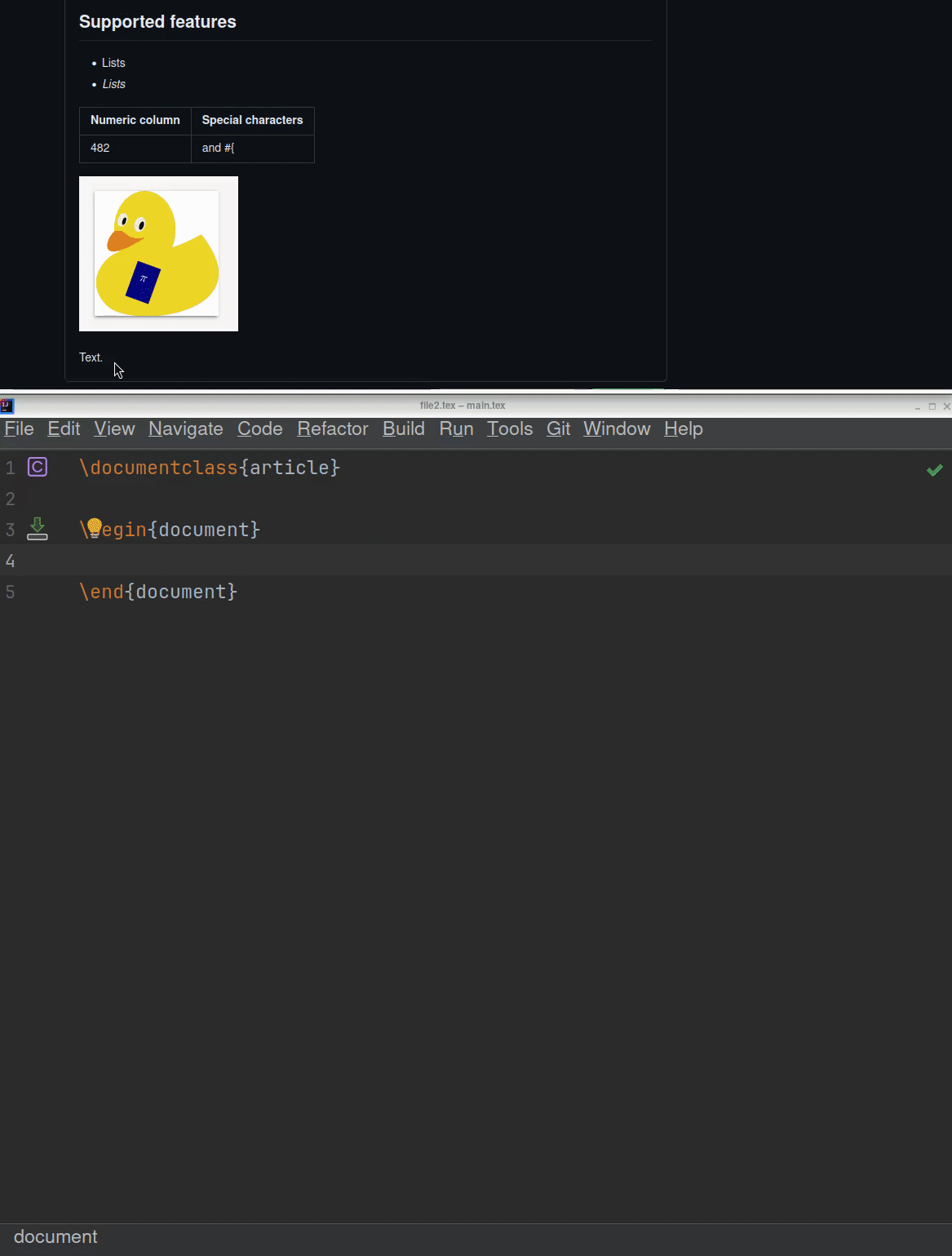Open the Tools menu
Image resolution: width=952 pixels, height=1256 pixels.
[x=509, y=429]
